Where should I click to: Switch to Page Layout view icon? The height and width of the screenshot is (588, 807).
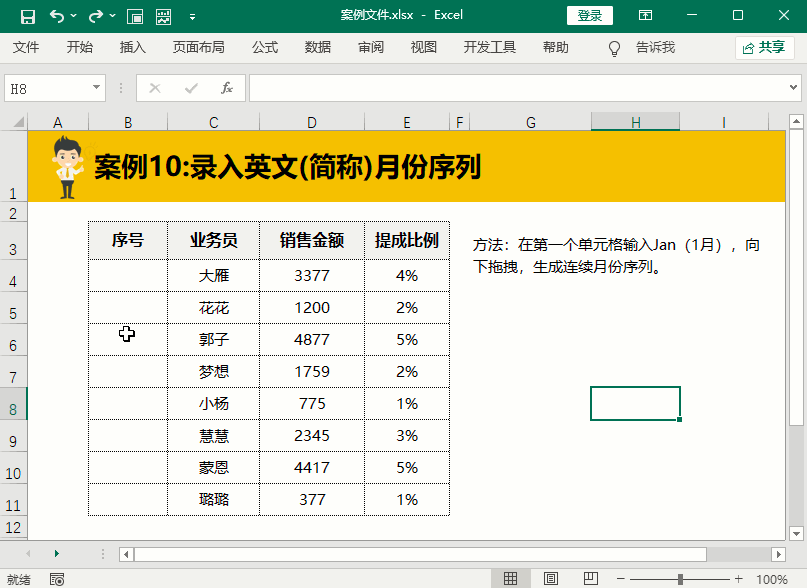tap(550, 579)
